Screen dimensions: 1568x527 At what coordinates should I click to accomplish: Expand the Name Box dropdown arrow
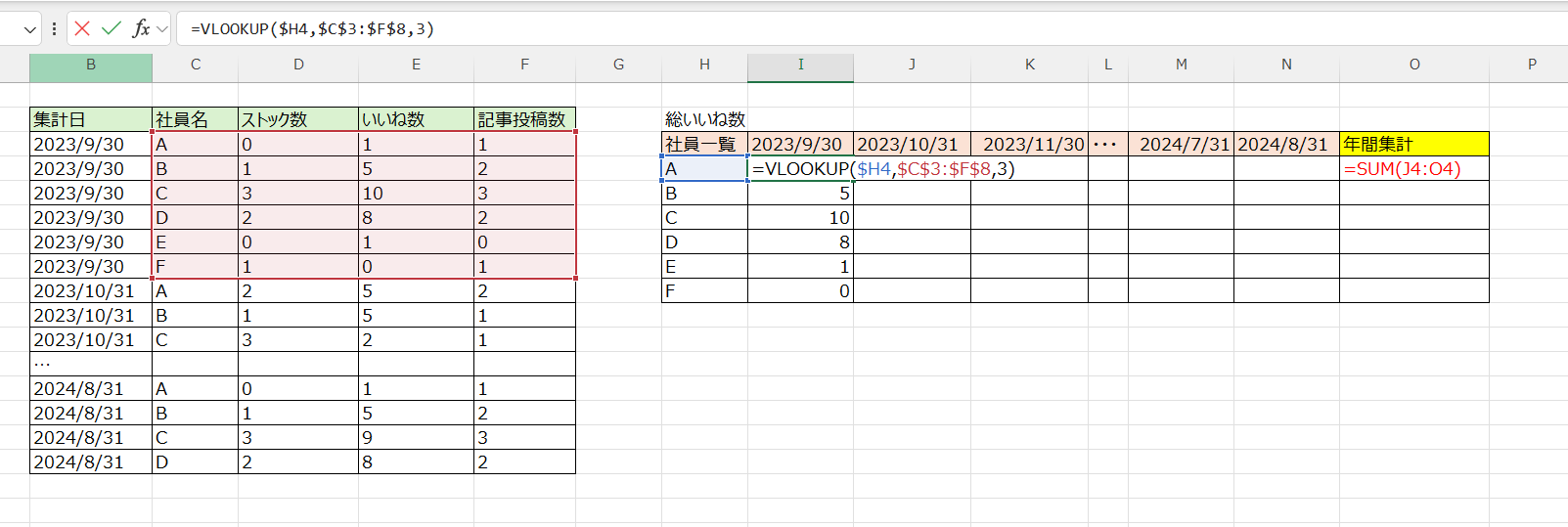click(29, 29)
